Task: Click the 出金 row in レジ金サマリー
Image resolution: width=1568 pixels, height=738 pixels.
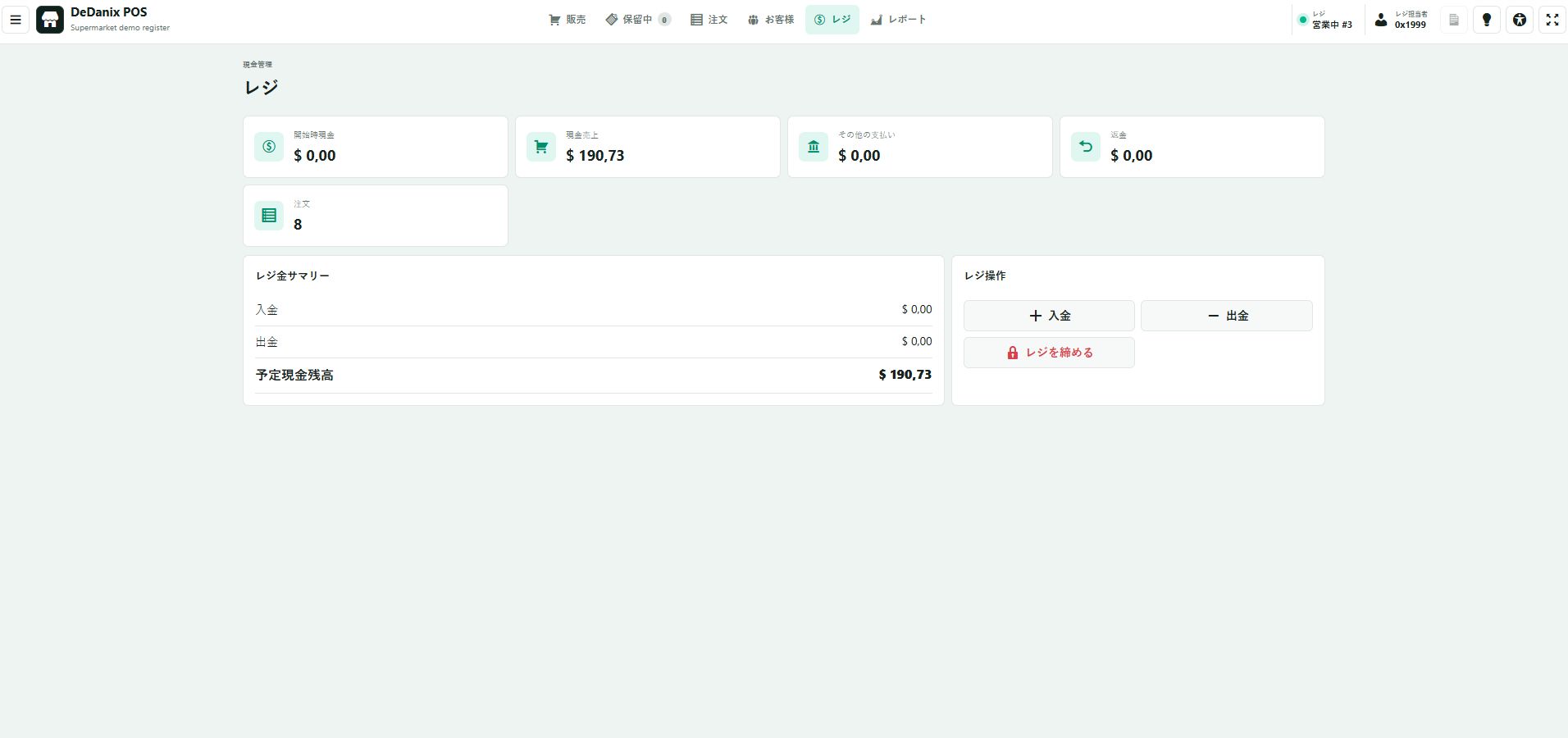Action: (x=594, y=342)
